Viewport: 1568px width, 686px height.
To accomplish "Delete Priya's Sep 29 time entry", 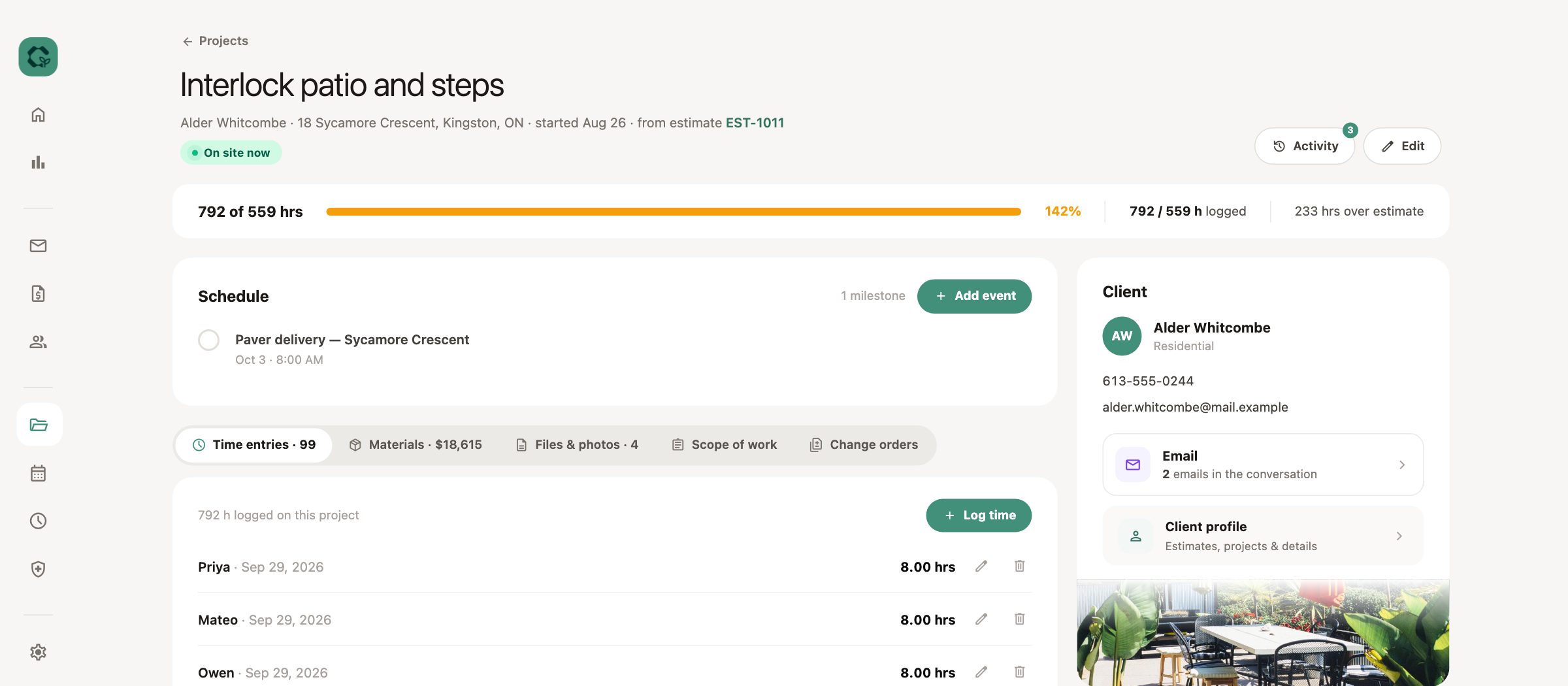I will tap(1019, 566).
